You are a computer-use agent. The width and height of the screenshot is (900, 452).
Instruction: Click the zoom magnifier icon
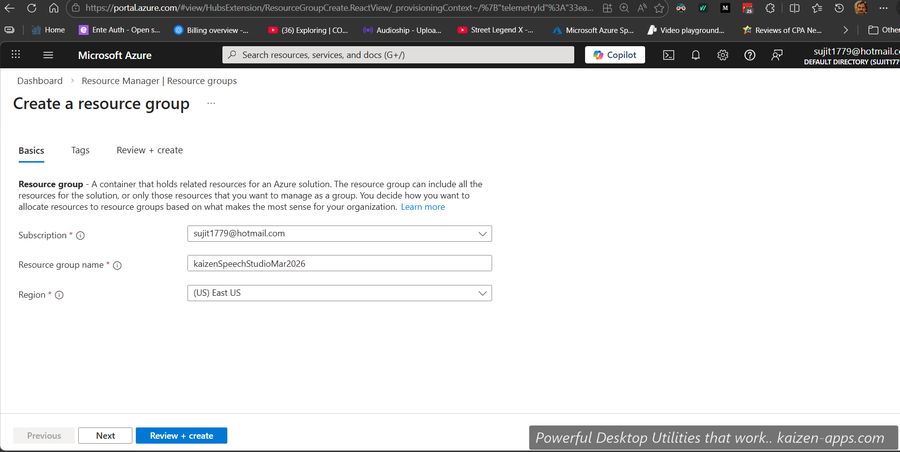point(624,8)
